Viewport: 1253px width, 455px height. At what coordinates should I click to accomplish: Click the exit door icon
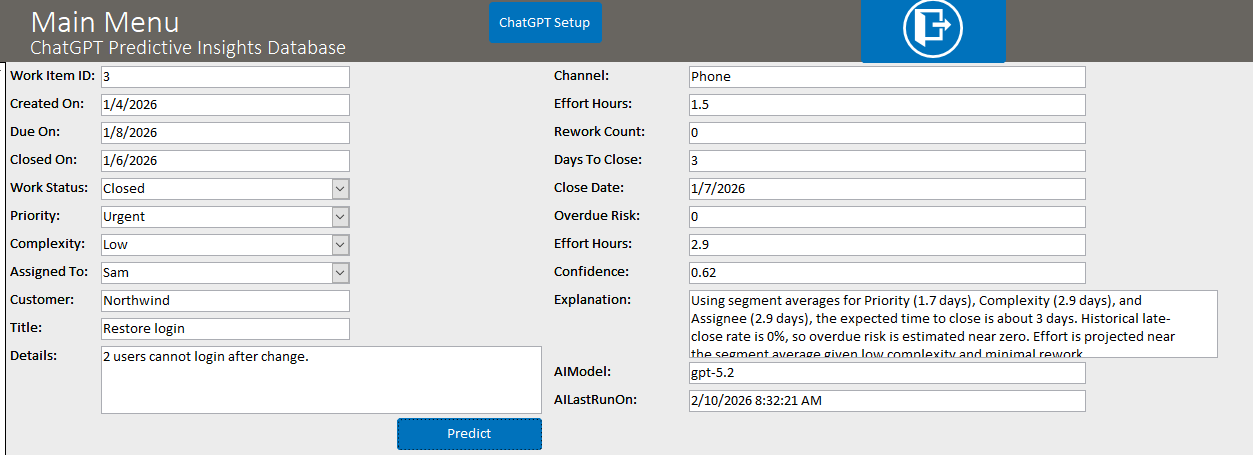(932, 30)
